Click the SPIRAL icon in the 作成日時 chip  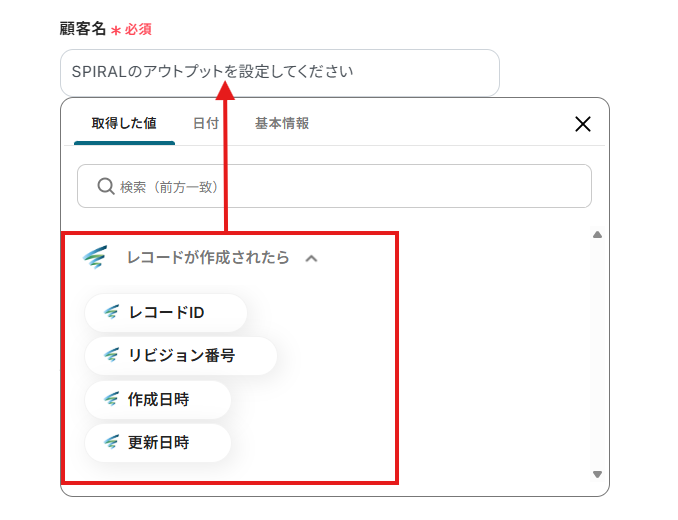[112, 399]
